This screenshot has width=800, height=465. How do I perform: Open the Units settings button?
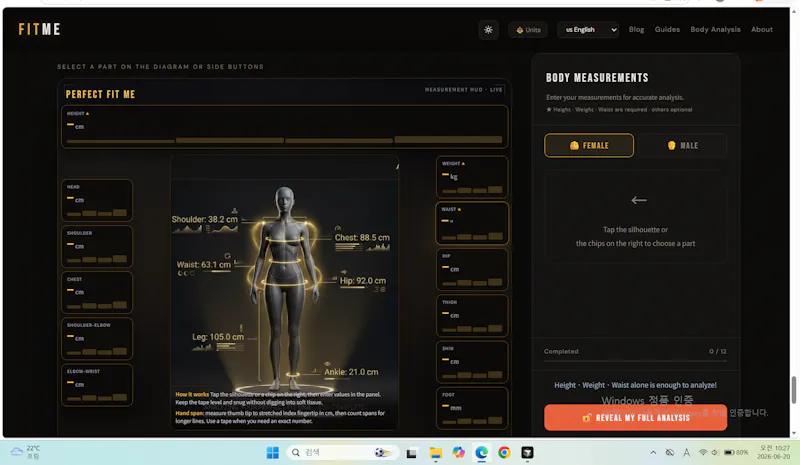(528, 30)
